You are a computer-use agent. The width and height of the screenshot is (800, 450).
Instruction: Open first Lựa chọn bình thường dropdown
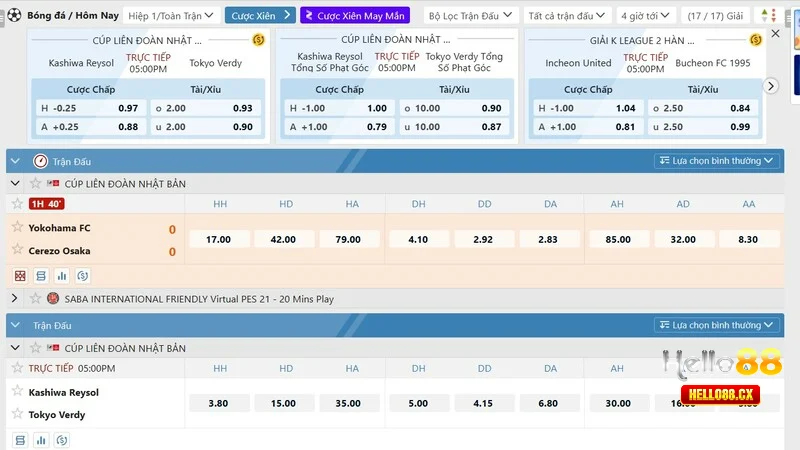click(716, 161)
